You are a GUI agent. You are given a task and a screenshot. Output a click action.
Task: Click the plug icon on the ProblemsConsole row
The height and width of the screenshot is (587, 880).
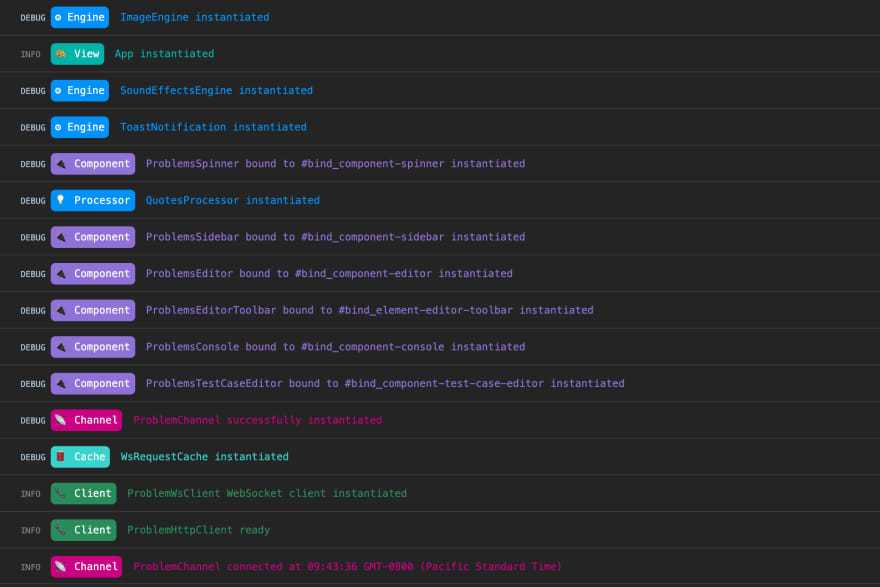point(61,347)
